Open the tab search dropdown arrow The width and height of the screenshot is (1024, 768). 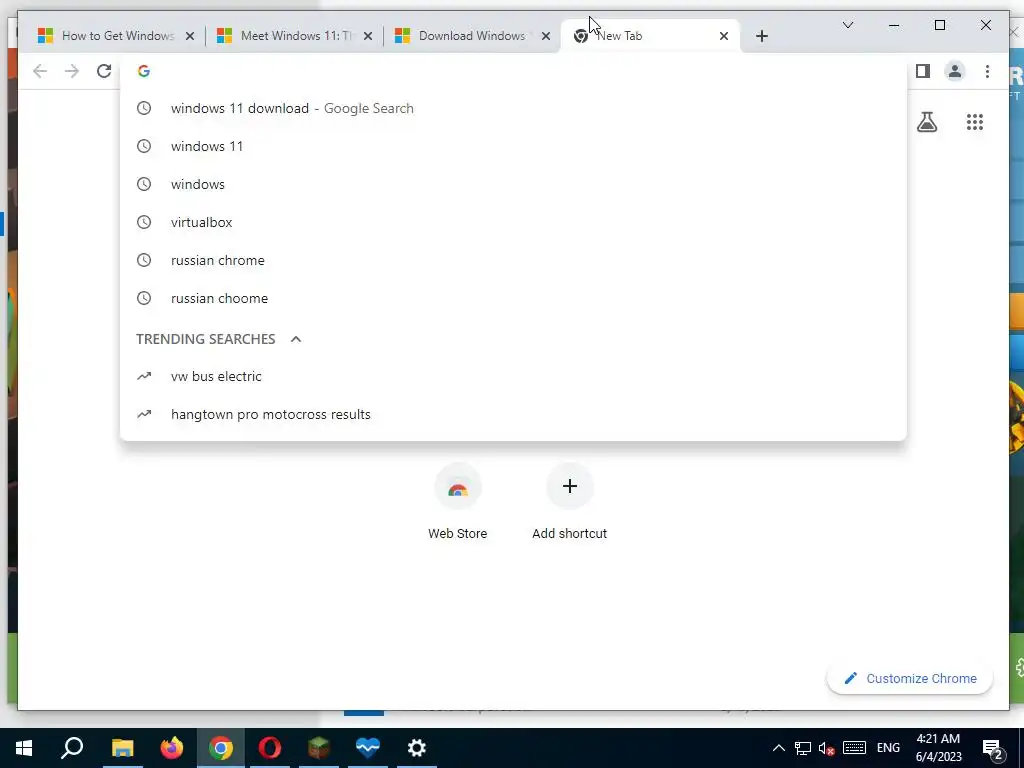click(848, 25)
